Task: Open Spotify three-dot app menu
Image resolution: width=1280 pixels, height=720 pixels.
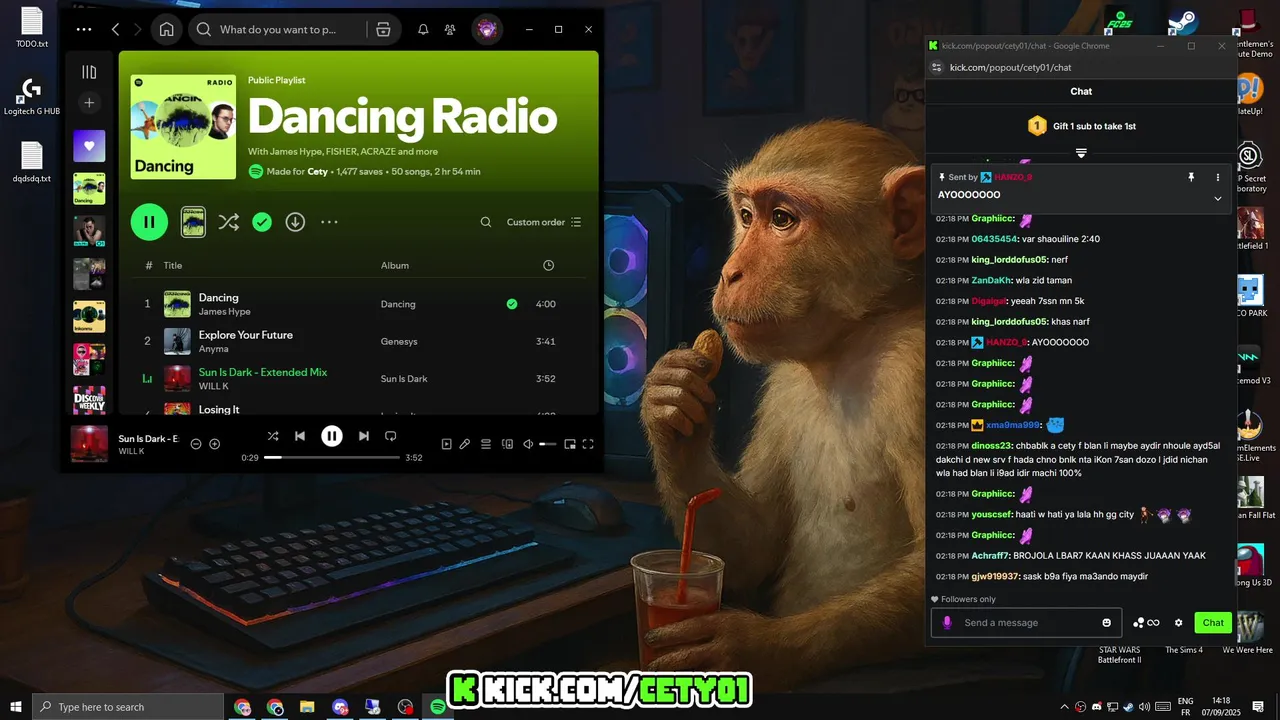Action: [x=84, y=29]
